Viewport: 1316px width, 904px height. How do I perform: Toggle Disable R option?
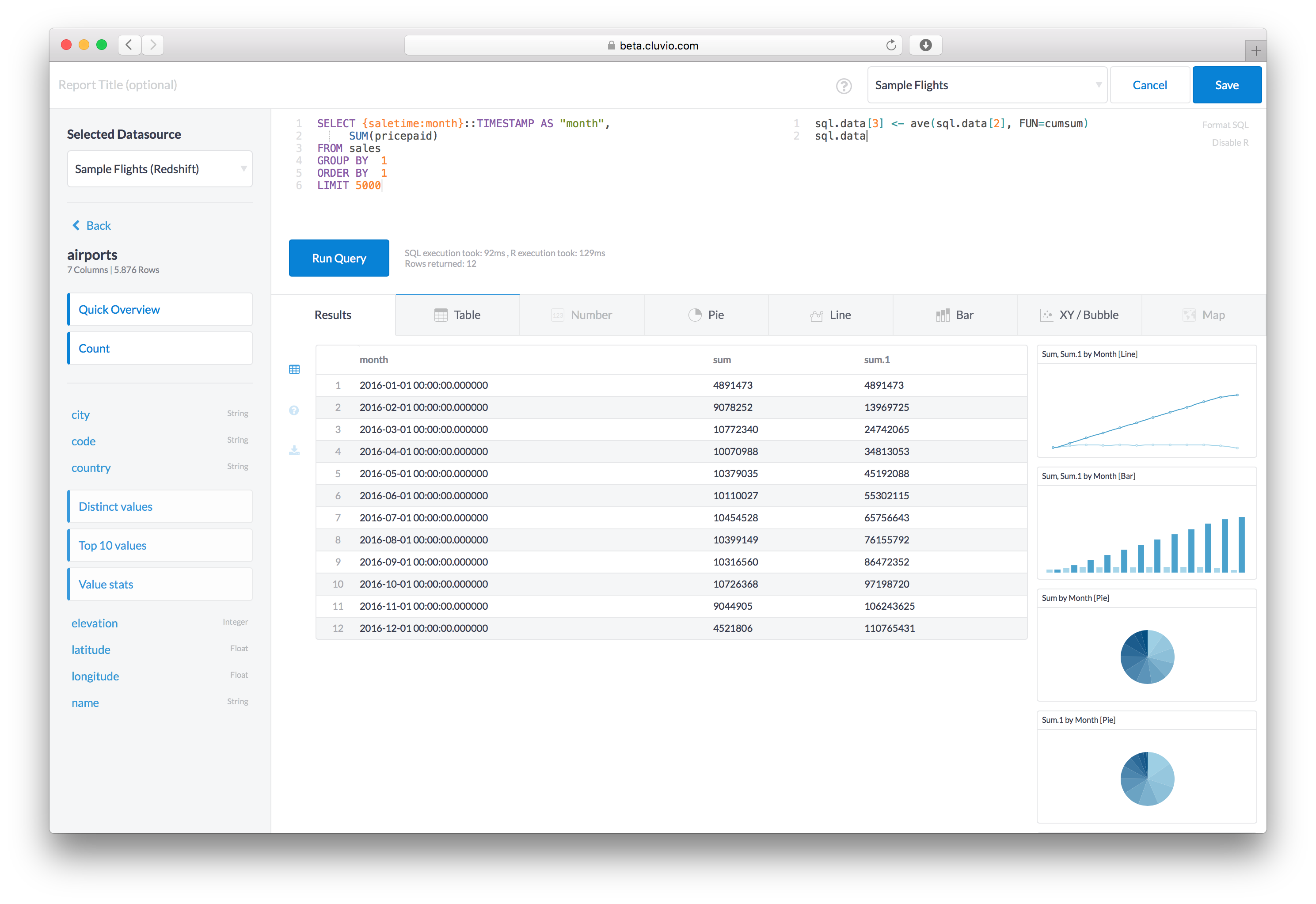tap(1229, 143)
